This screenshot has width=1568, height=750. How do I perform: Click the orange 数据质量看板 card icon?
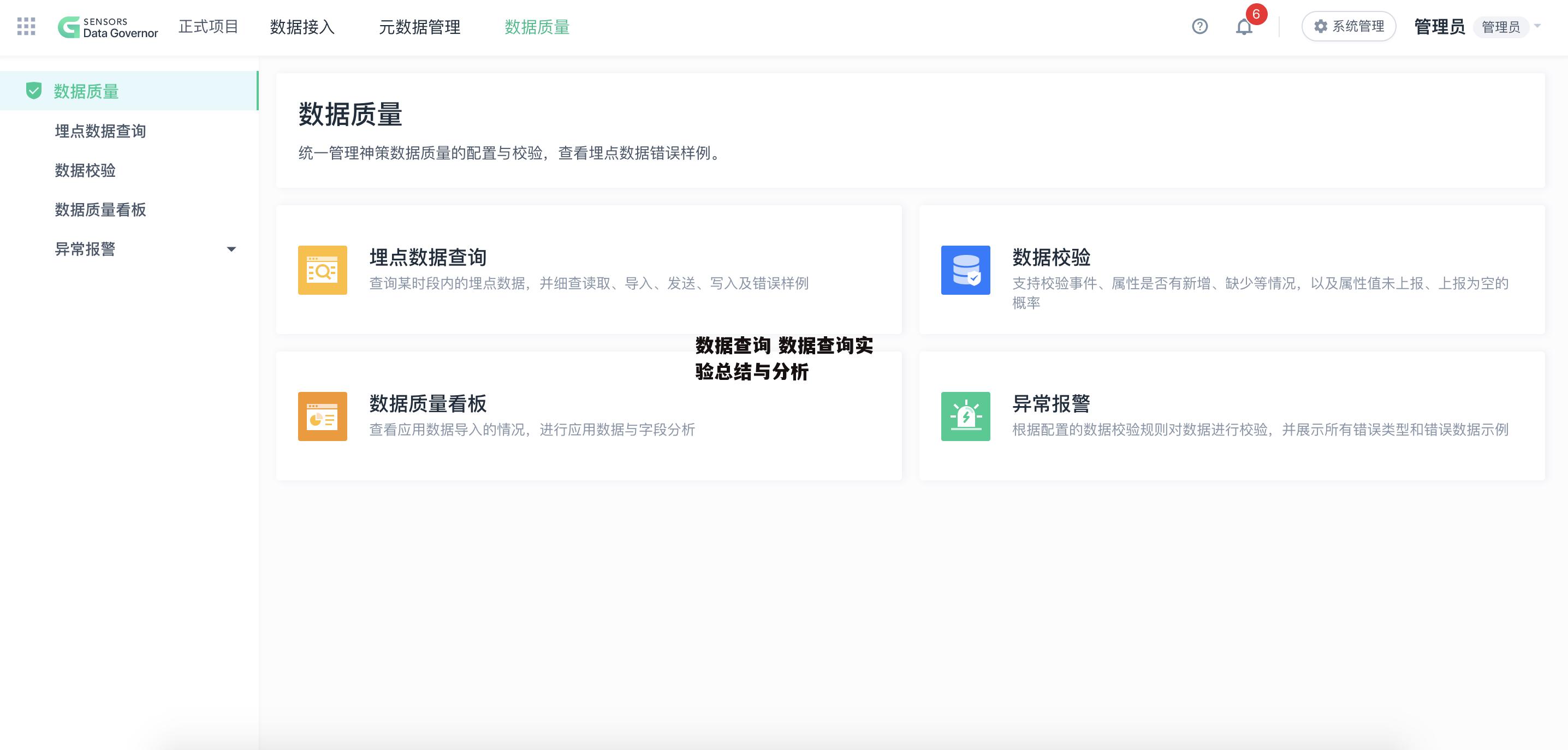[323, 416]
